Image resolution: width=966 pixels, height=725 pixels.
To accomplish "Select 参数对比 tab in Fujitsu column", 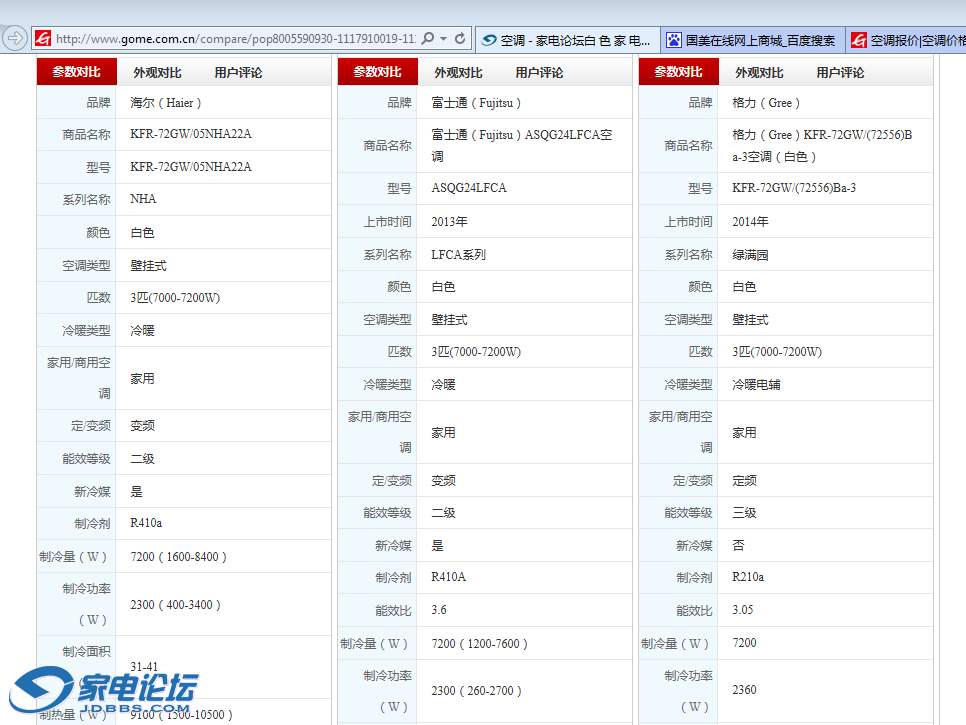I will [377, 73].
